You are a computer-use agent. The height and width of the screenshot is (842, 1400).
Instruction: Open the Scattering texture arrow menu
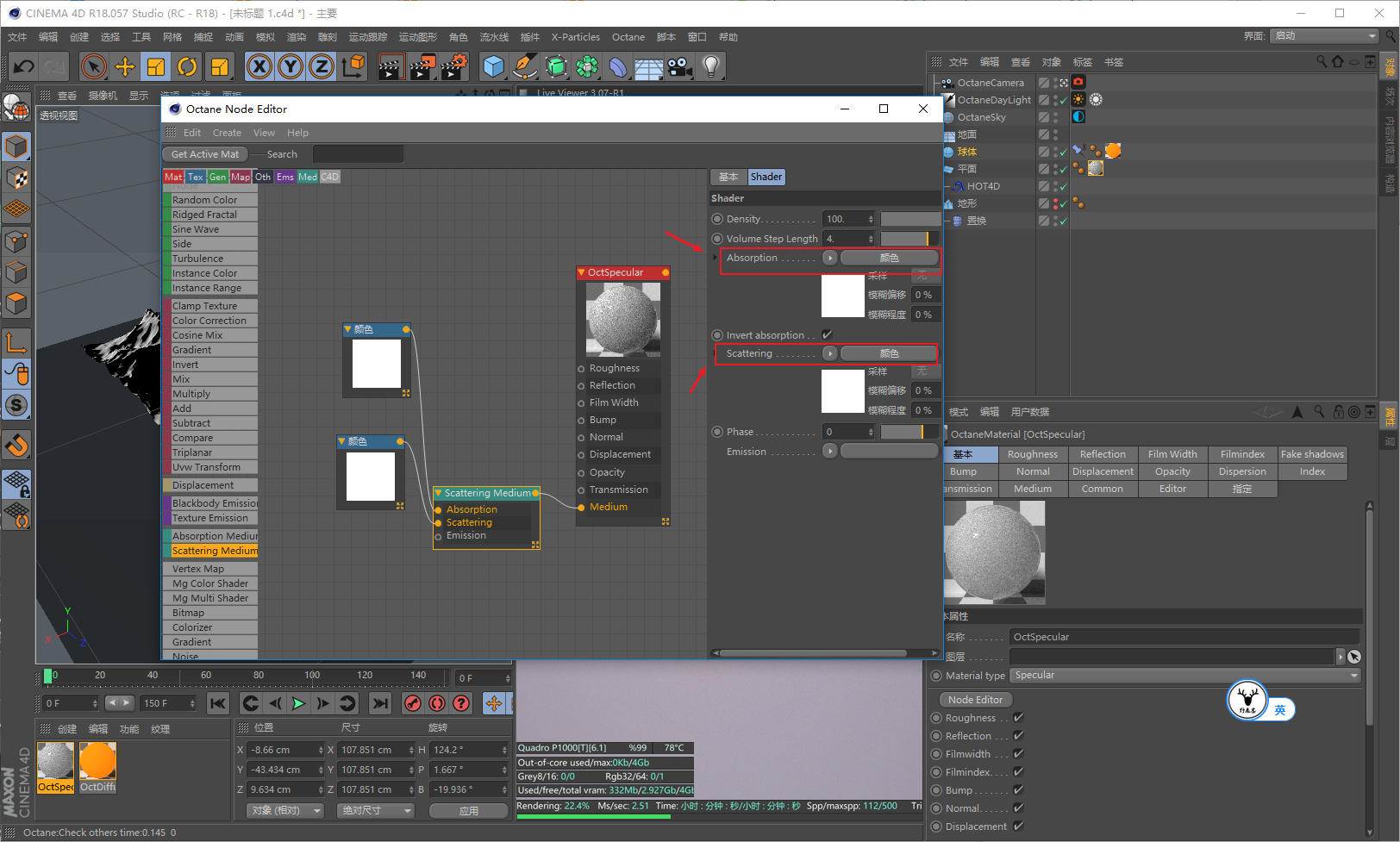(x=829, y=353)
